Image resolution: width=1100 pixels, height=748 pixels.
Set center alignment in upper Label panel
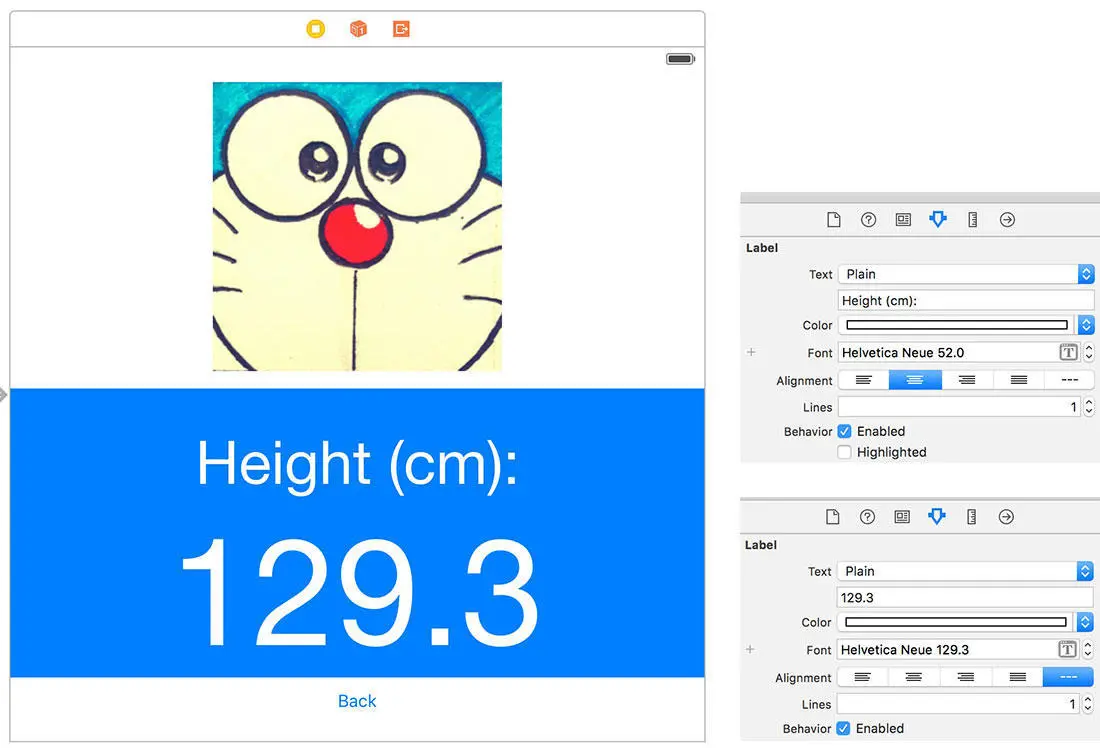point(915,380)
